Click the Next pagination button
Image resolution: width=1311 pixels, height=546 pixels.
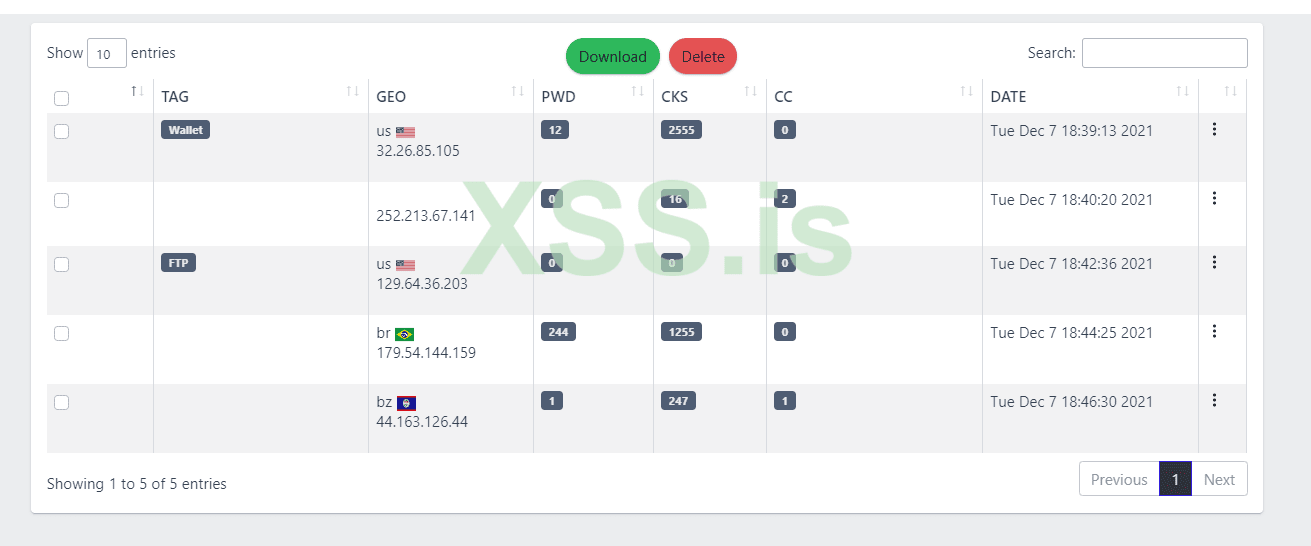[x=1219, y=479]
